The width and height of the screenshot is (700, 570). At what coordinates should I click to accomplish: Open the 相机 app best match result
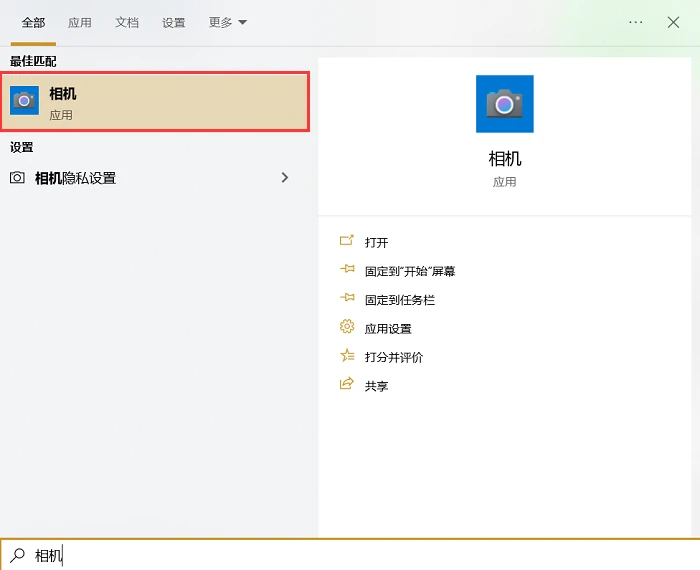[155, 102]
